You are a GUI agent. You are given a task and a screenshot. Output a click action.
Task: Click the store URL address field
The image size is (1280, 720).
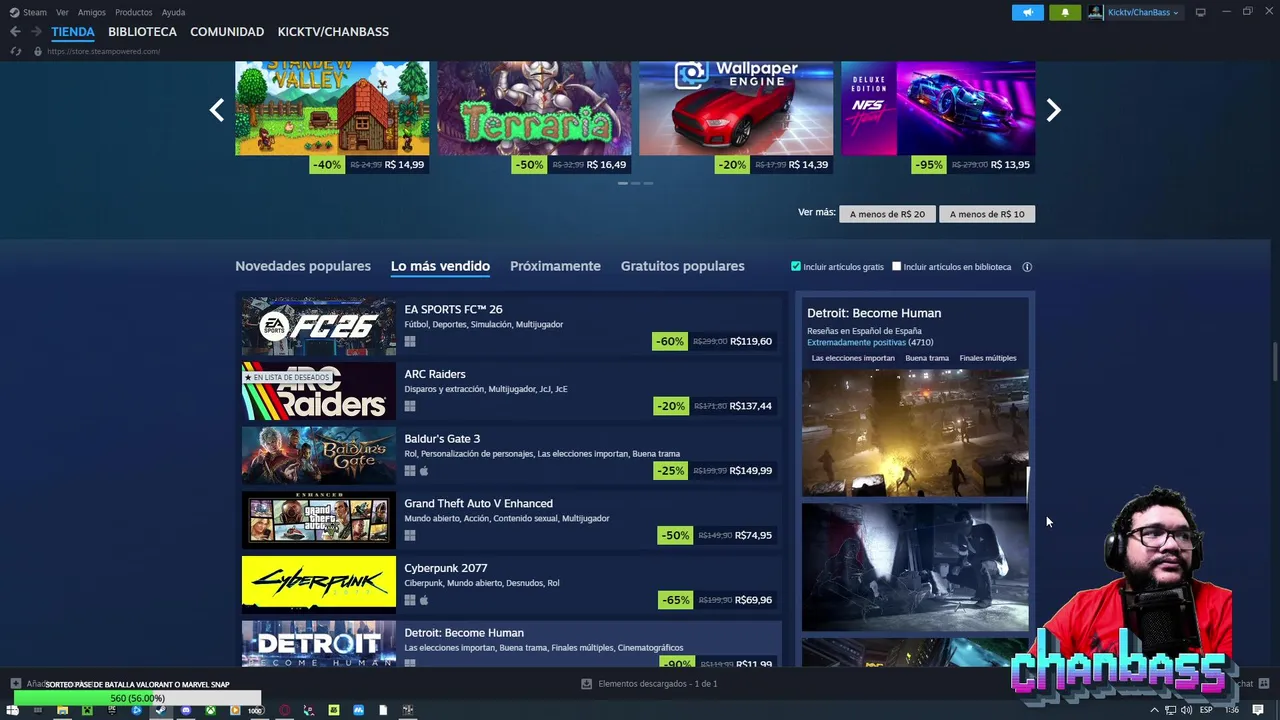[x=103, y=51]
